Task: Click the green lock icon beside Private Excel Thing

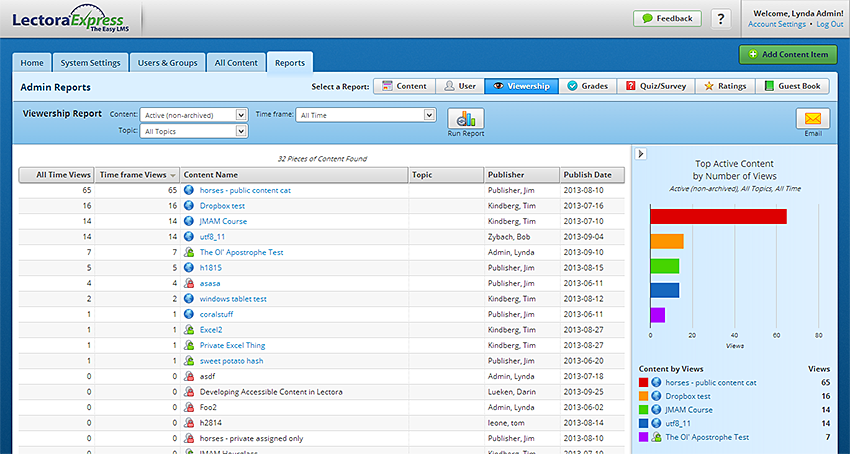Action: click(189, 345)
